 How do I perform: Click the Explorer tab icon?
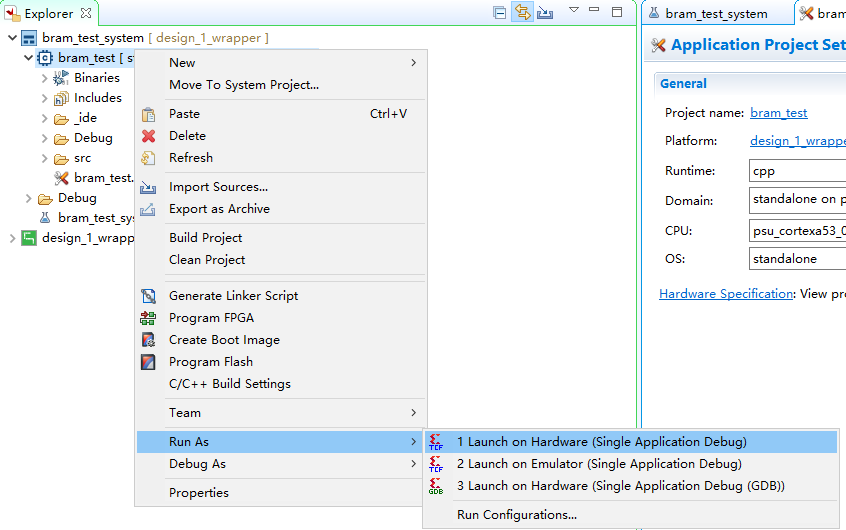coord(12,13)
